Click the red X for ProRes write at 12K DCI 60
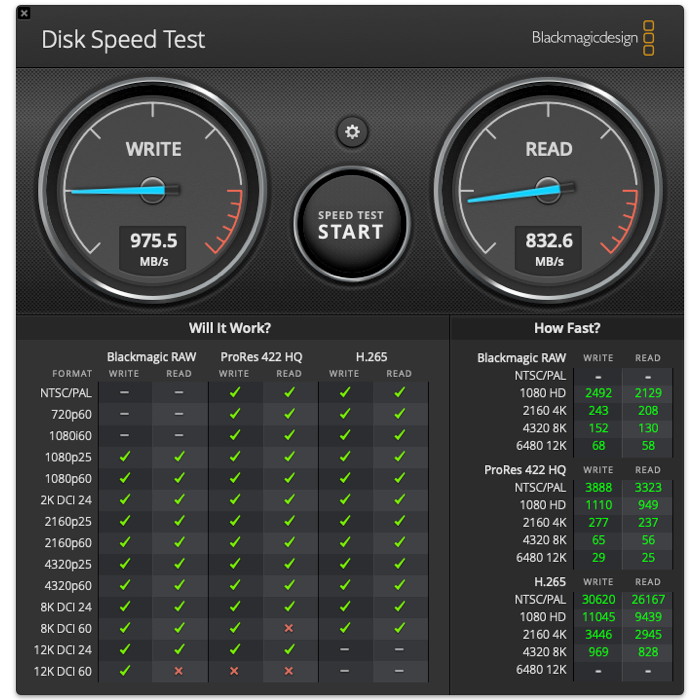 click(x=234, y=671)
